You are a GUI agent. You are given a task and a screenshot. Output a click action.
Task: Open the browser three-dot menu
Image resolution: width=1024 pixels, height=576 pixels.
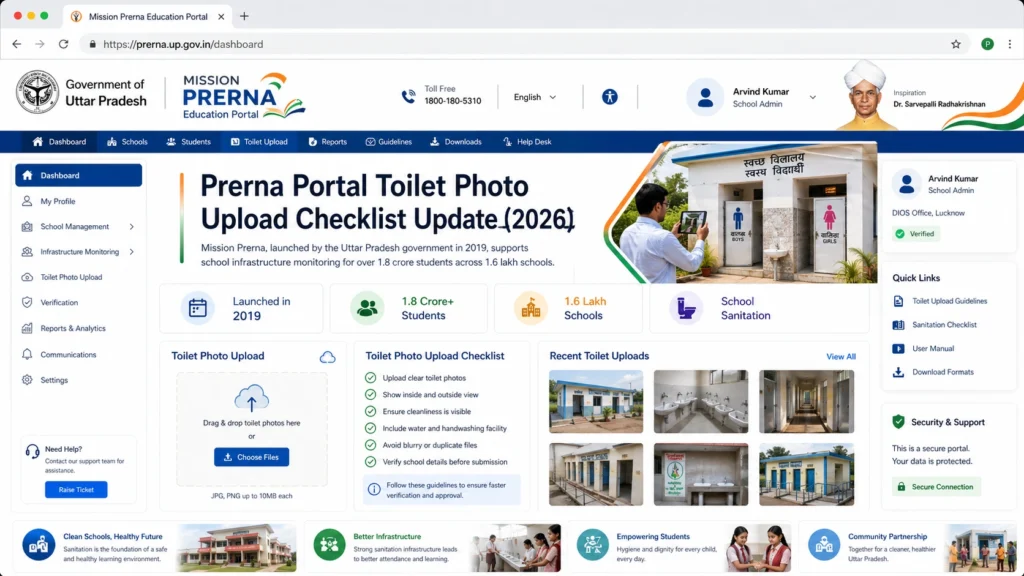(1010, 44)
